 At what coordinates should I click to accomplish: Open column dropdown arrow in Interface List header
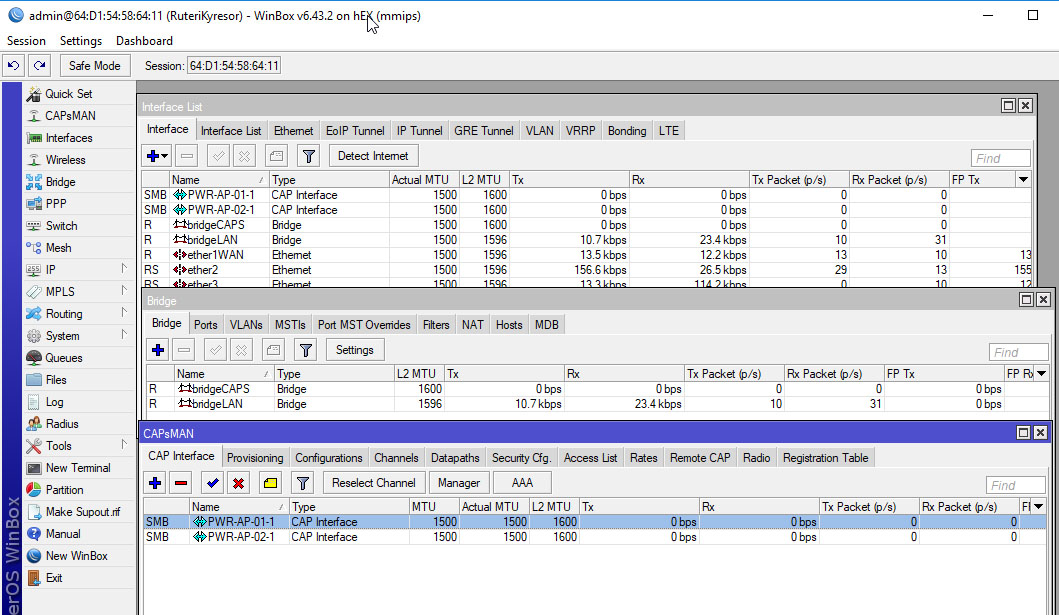click(1022, 180)
